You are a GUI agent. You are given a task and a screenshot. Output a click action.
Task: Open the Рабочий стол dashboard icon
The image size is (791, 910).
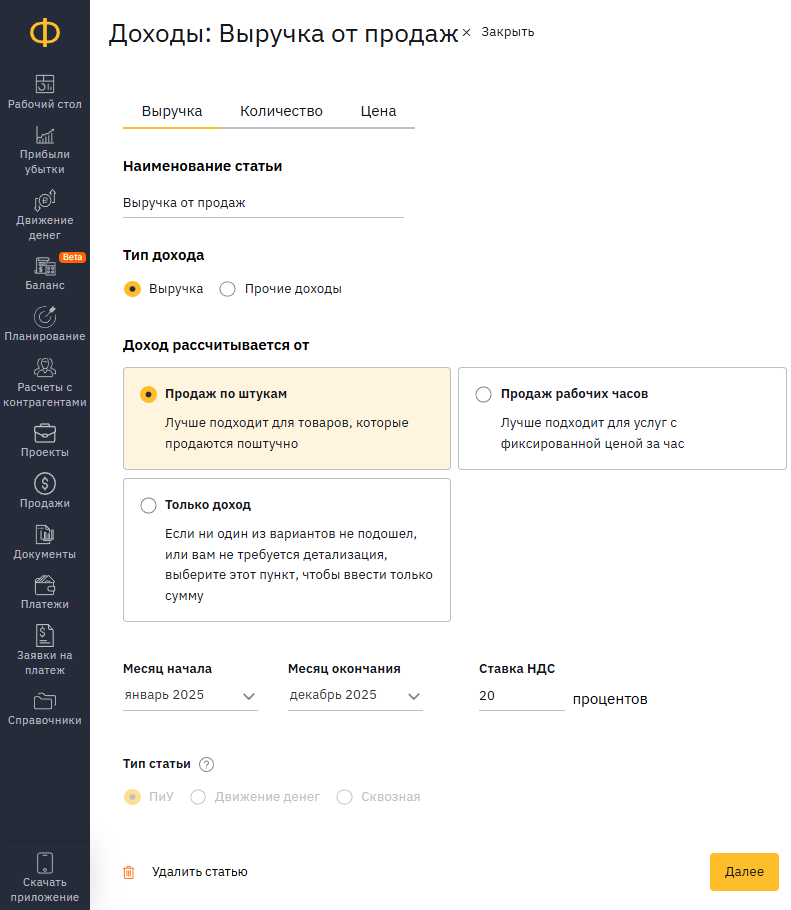pyautogui.click(x=45, y=84)
